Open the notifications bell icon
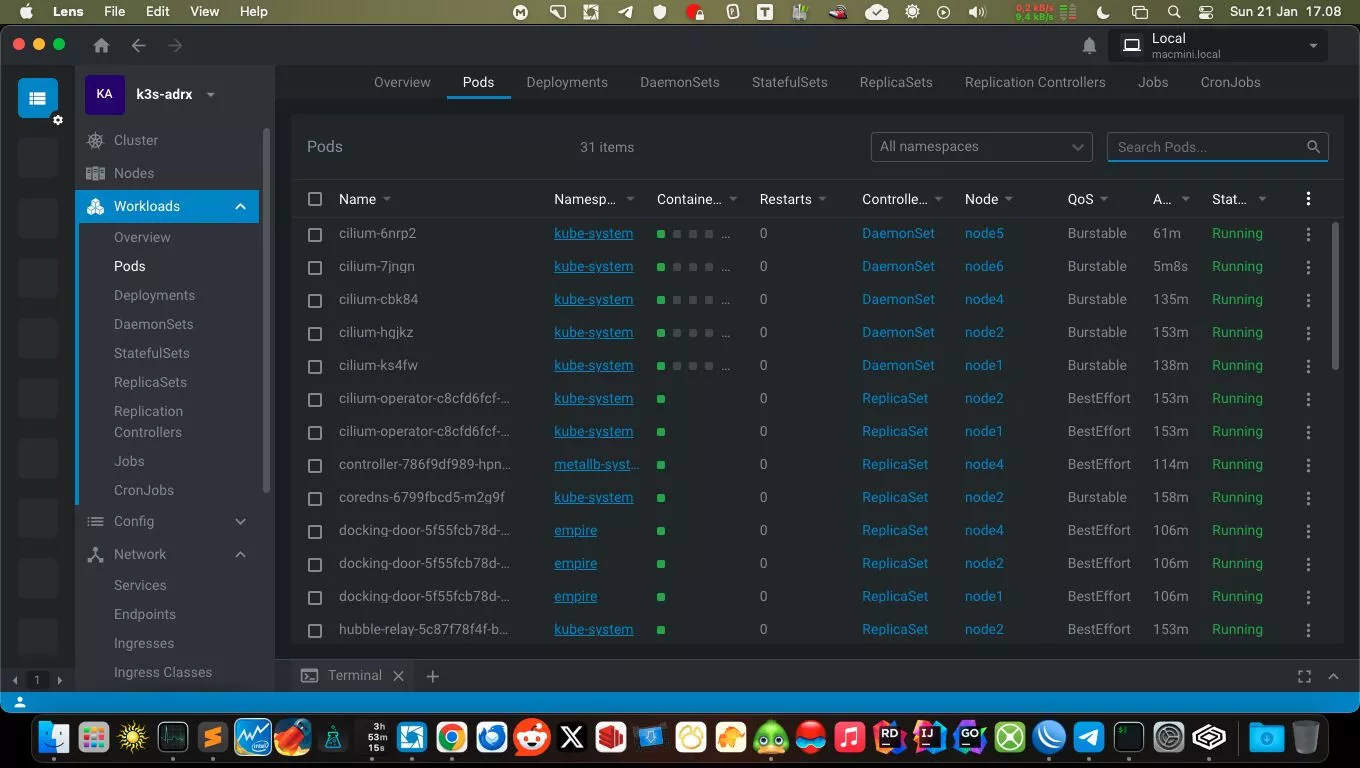The height and width of the screenshot is (768, 1360). click(1089, 46)
